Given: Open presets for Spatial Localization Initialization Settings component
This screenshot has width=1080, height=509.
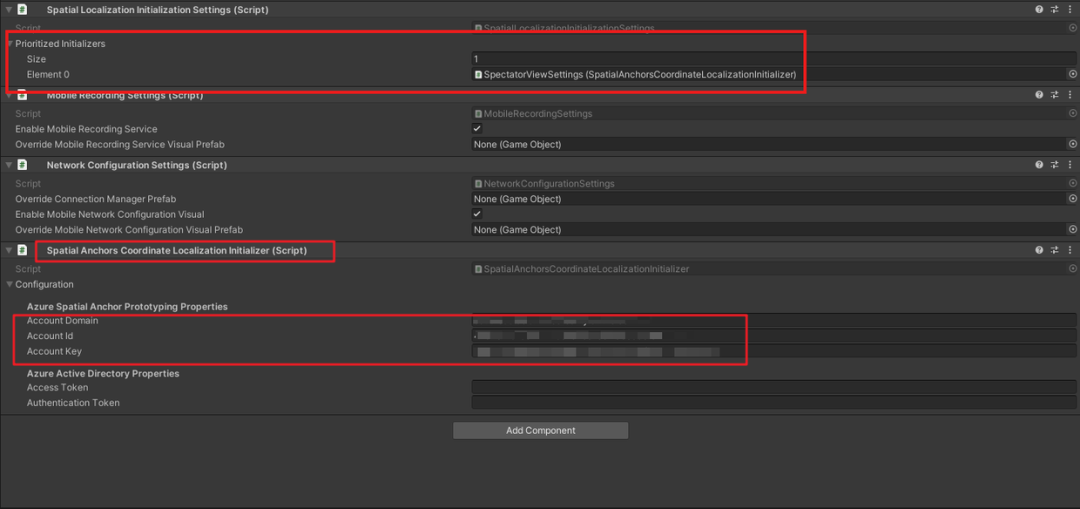Looking at the screenshot, I should (1055, 10).
